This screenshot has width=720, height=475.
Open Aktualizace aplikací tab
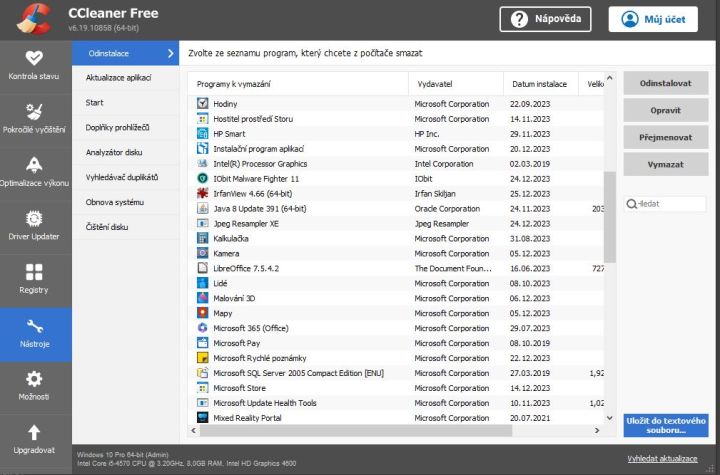125,78
